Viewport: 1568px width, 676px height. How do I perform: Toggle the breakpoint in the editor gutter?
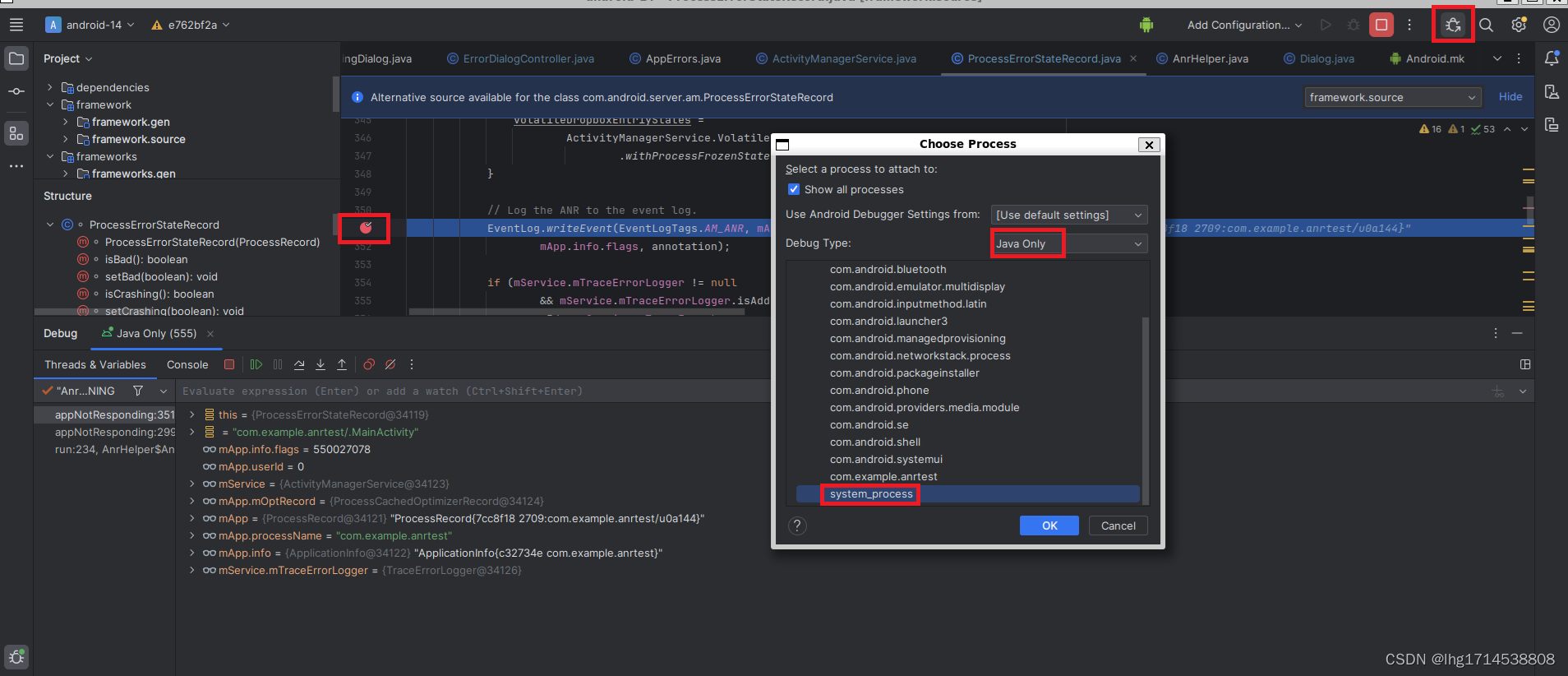click(x=366, y=228)
